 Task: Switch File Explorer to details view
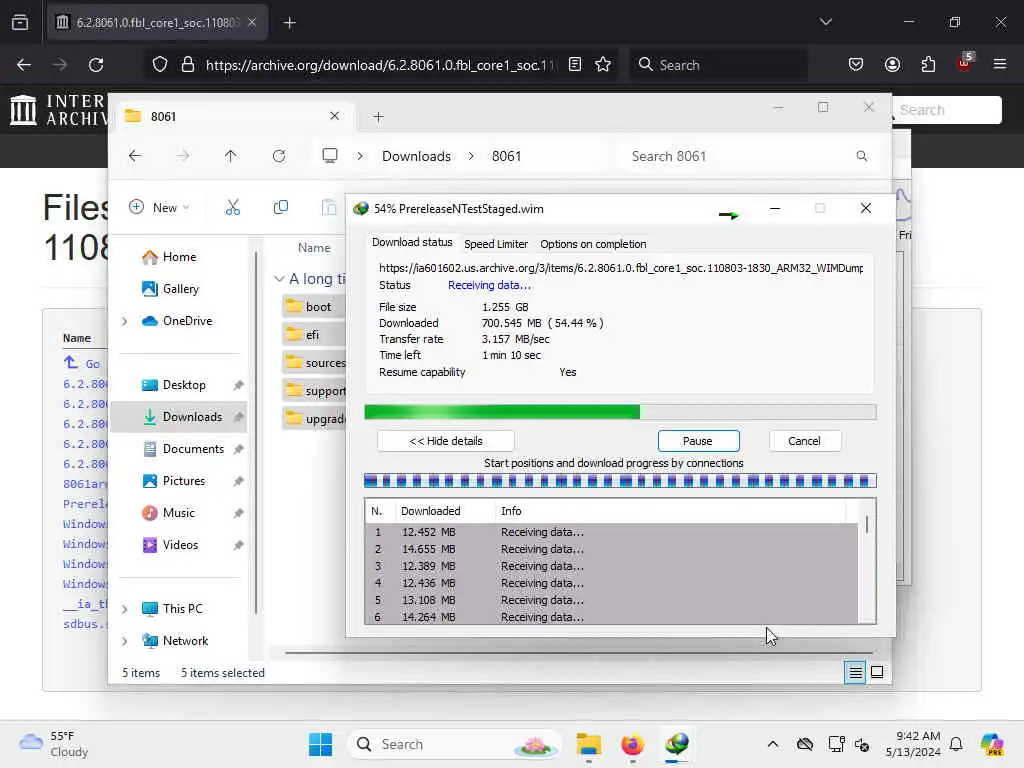pyautogui.click(x=855, y=672)
